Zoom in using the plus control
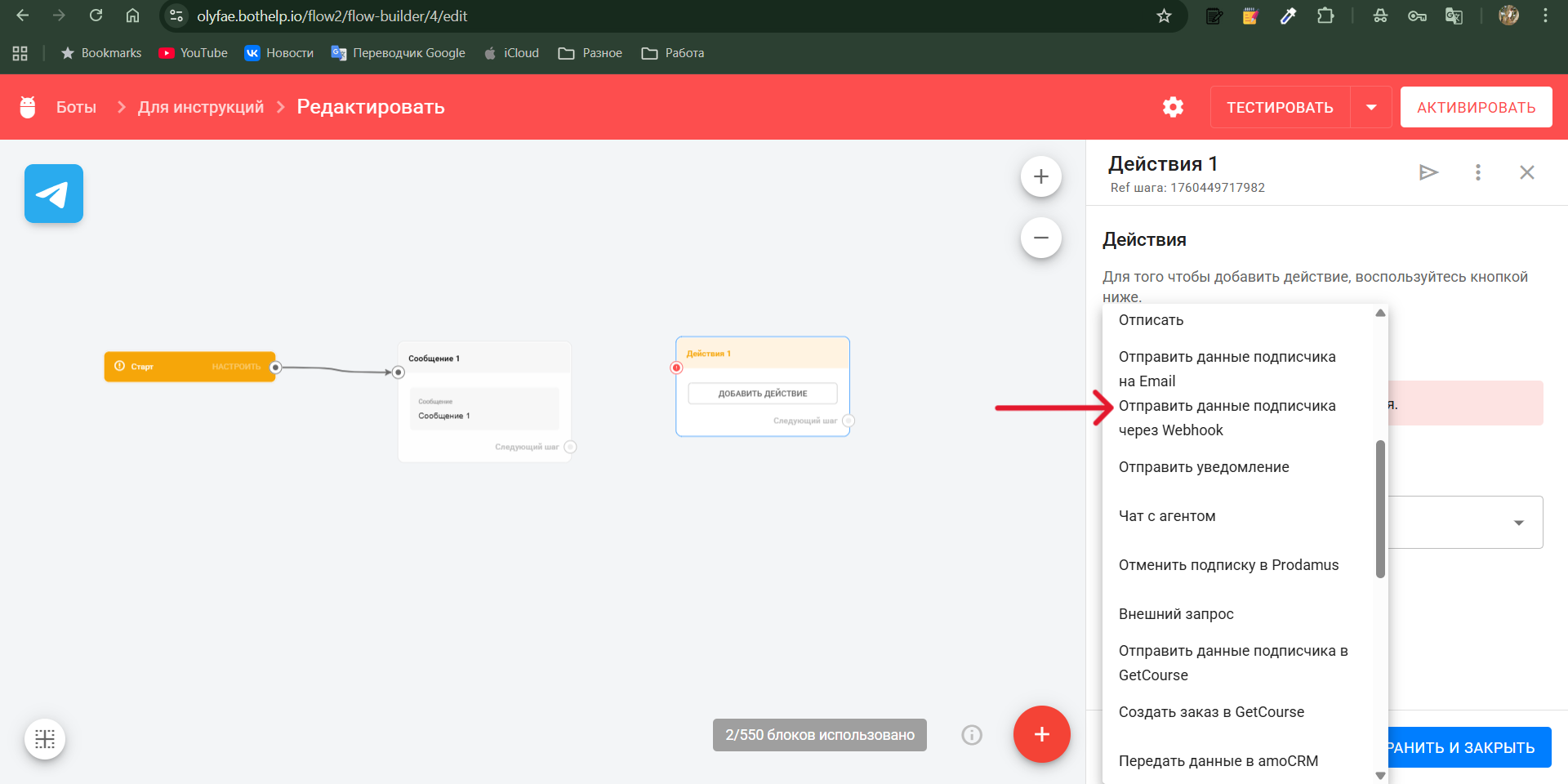This screenshot has width=1568, height=784. (1041, 176)
